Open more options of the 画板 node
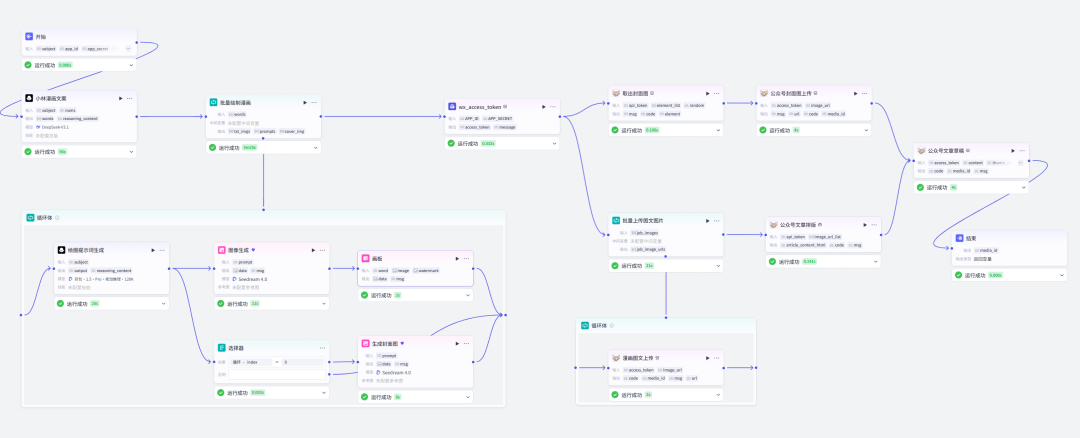The image size is (1080, 438). point(466,258)
